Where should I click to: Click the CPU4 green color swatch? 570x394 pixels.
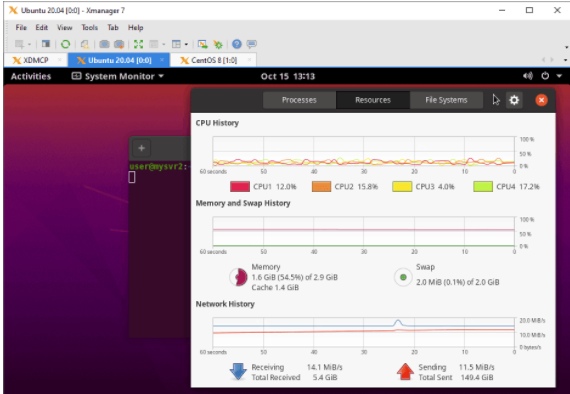483,186
